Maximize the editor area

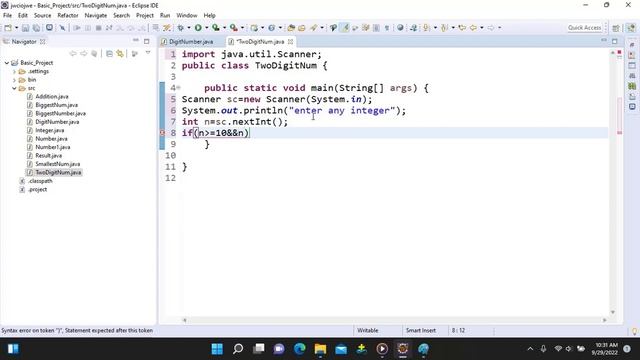click(615, 41)
